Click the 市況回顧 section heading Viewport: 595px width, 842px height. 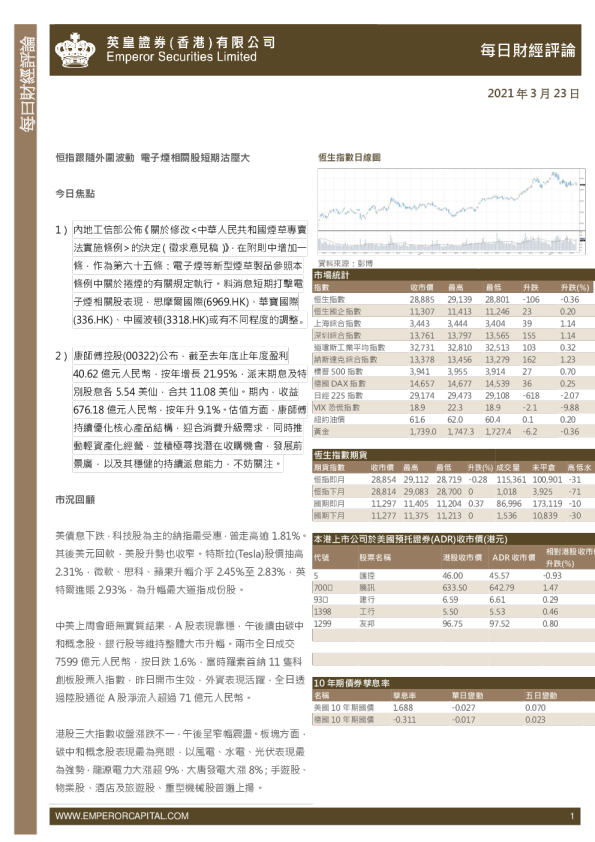[75, 499]
